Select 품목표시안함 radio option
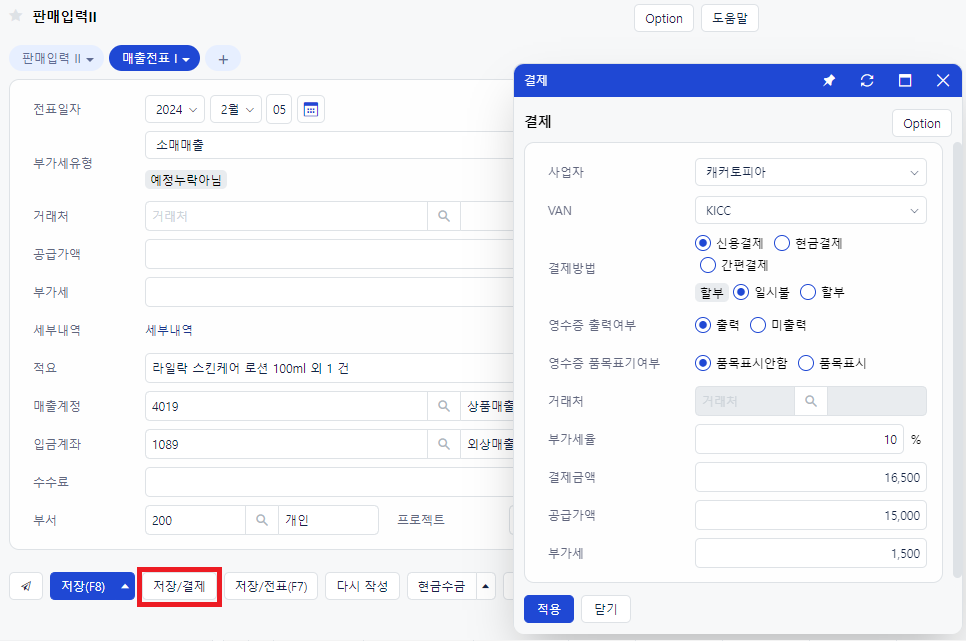Image resolution: width=966 pixels, height=641 pixels. point(703,363)
